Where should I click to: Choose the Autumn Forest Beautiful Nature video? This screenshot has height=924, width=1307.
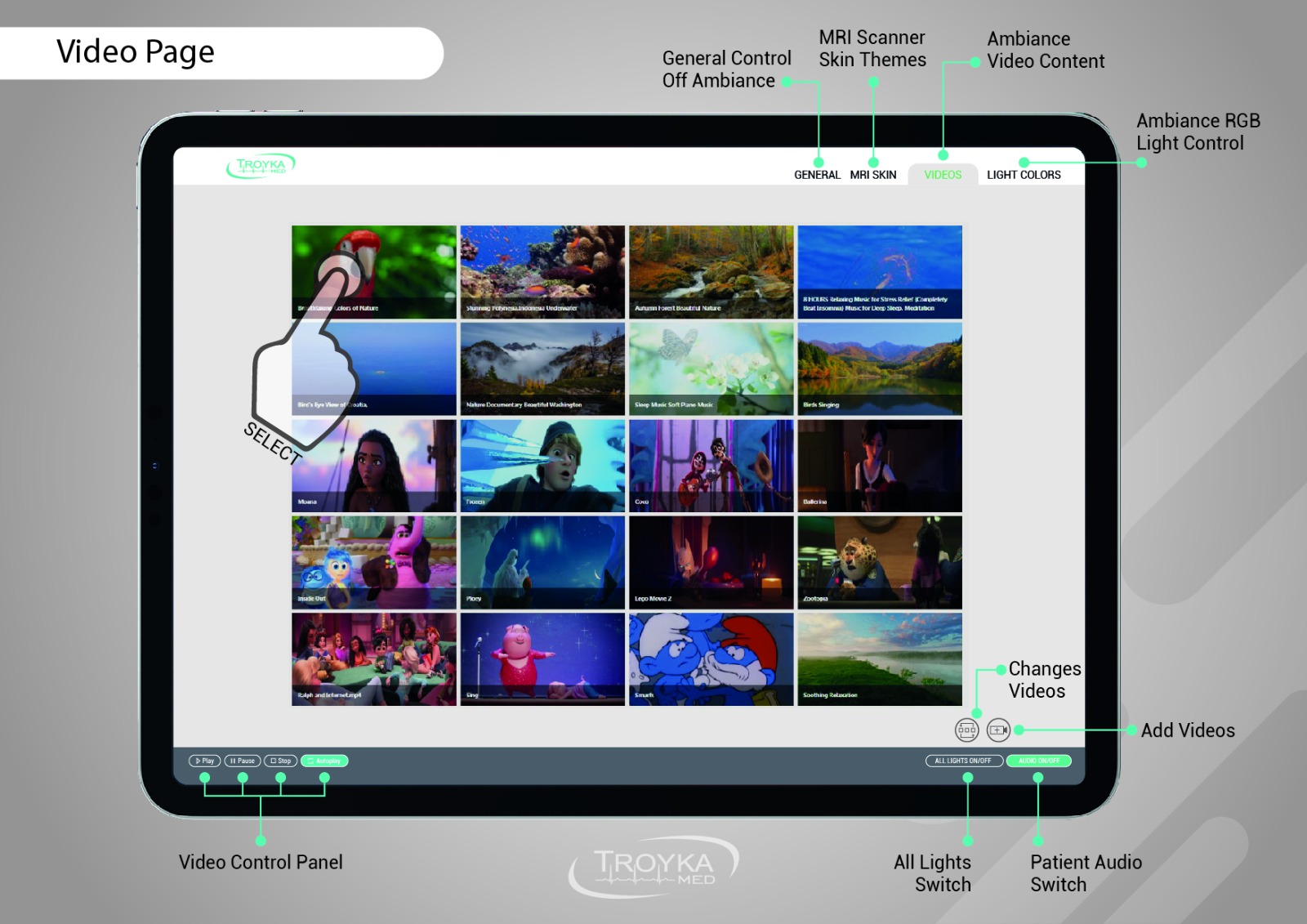tap(711, 271)
